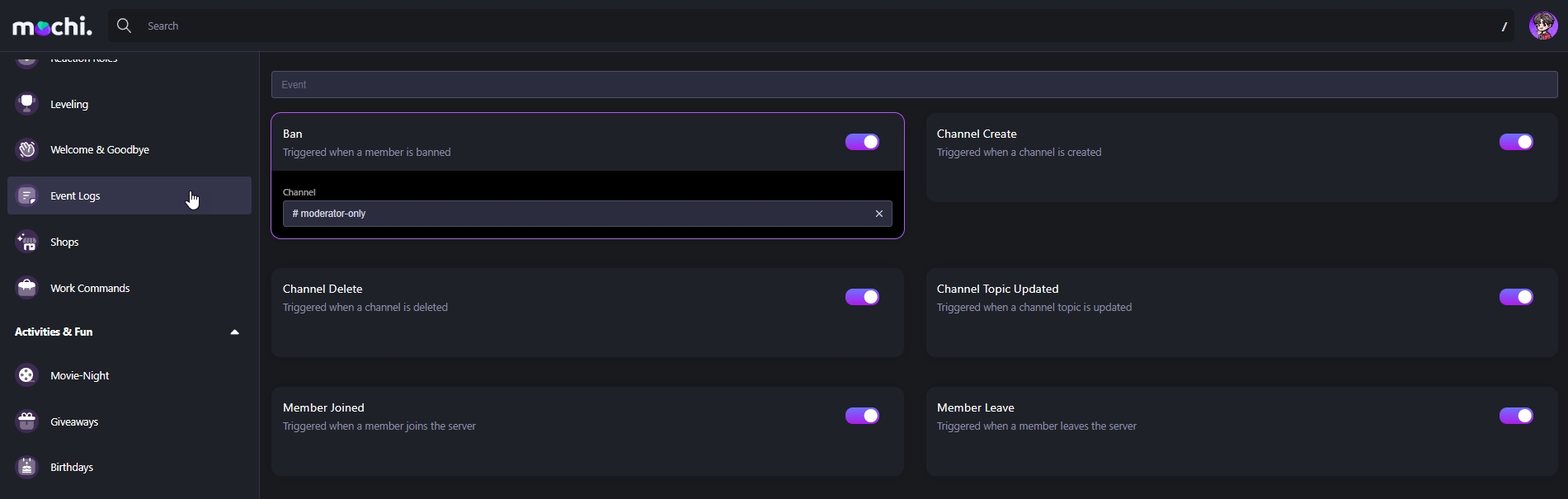Open the moderator-only channel dropdown

(577, 214)
